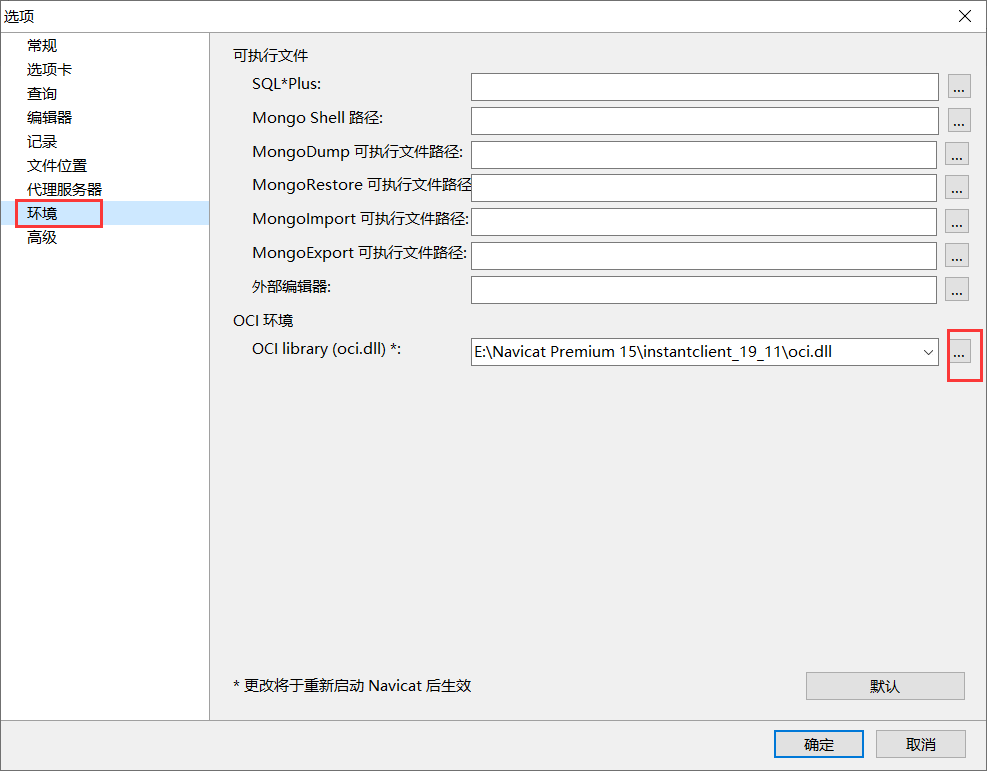This screenshot has height=771, width=987.
Task: Click the SQL*Plus path field
Action: pyautogui.click(x=704, y=87)
